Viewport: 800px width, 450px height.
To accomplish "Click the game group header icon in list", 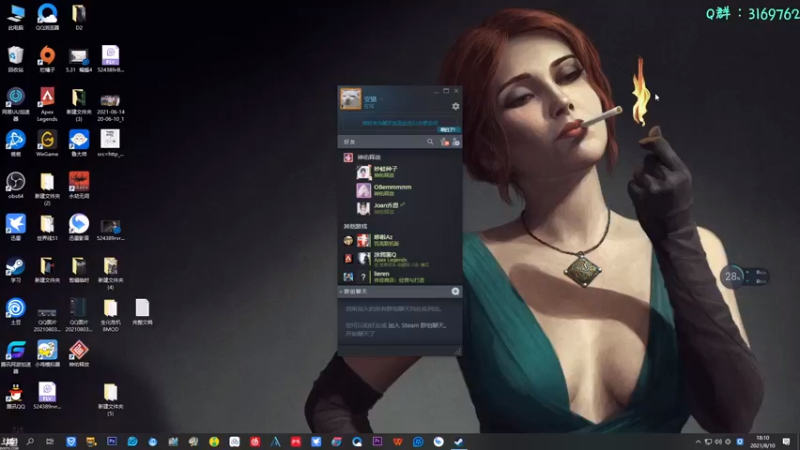I will point(348,157).
